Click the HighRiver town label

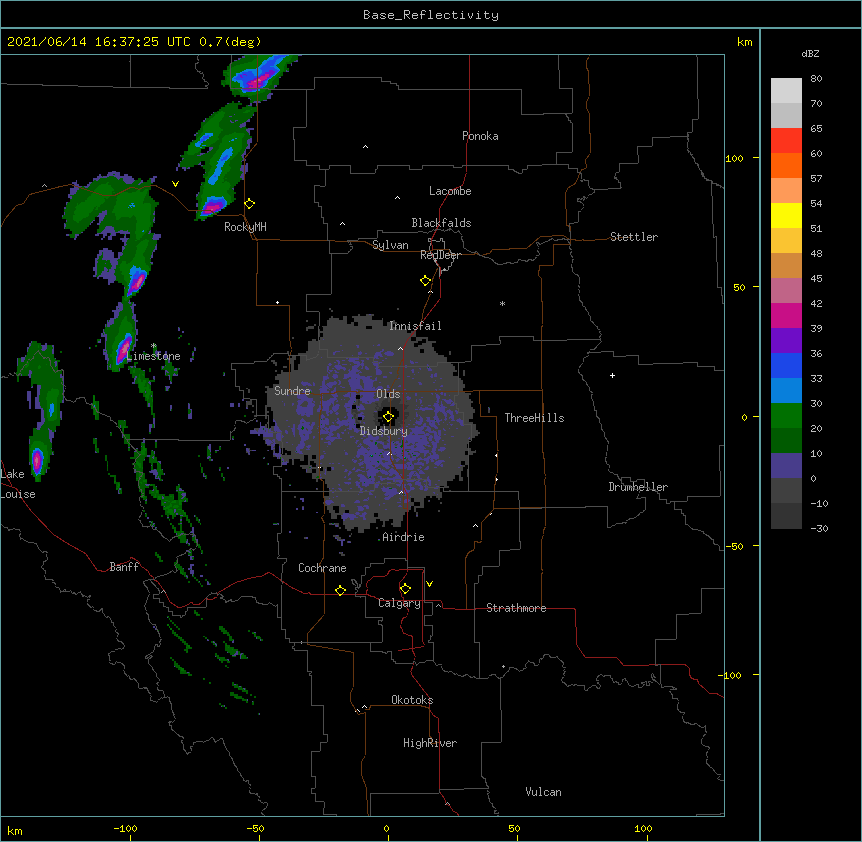pyautogui.click(x=430, y=743)
